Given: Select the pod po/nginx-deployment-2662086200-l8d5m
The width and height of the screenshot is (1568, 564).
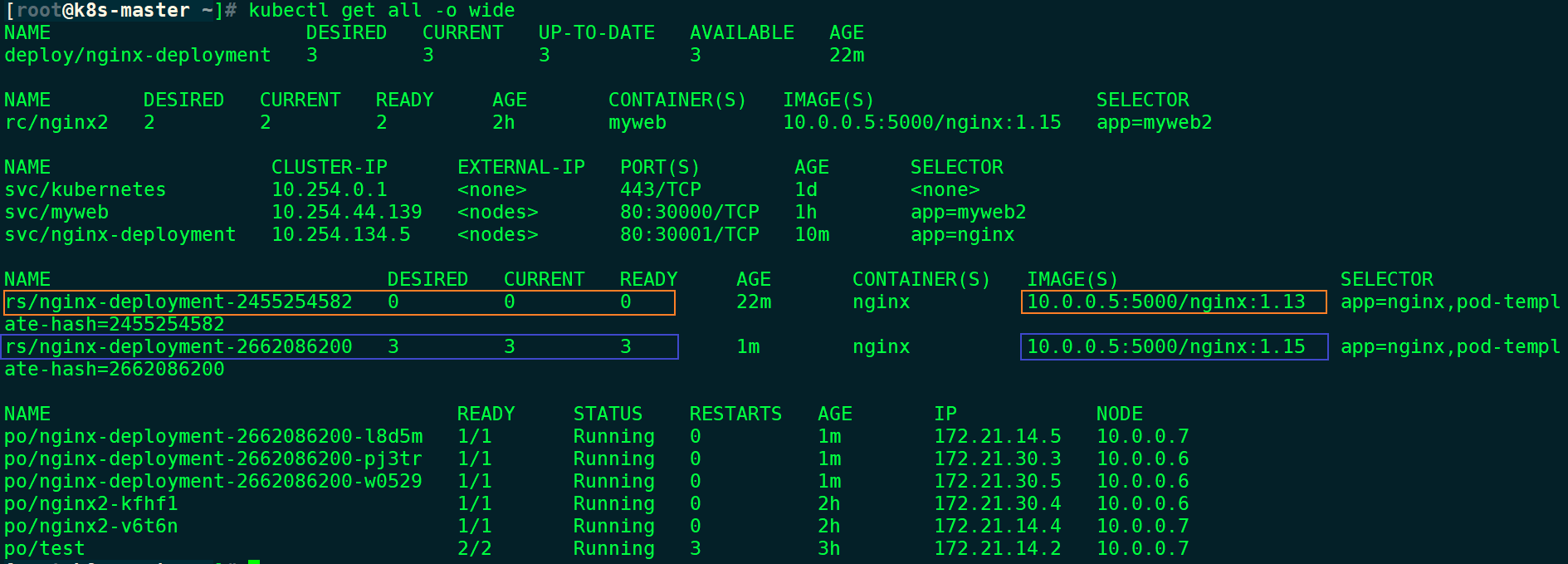Looking at the screenshot, I should (x=213, y=437).
